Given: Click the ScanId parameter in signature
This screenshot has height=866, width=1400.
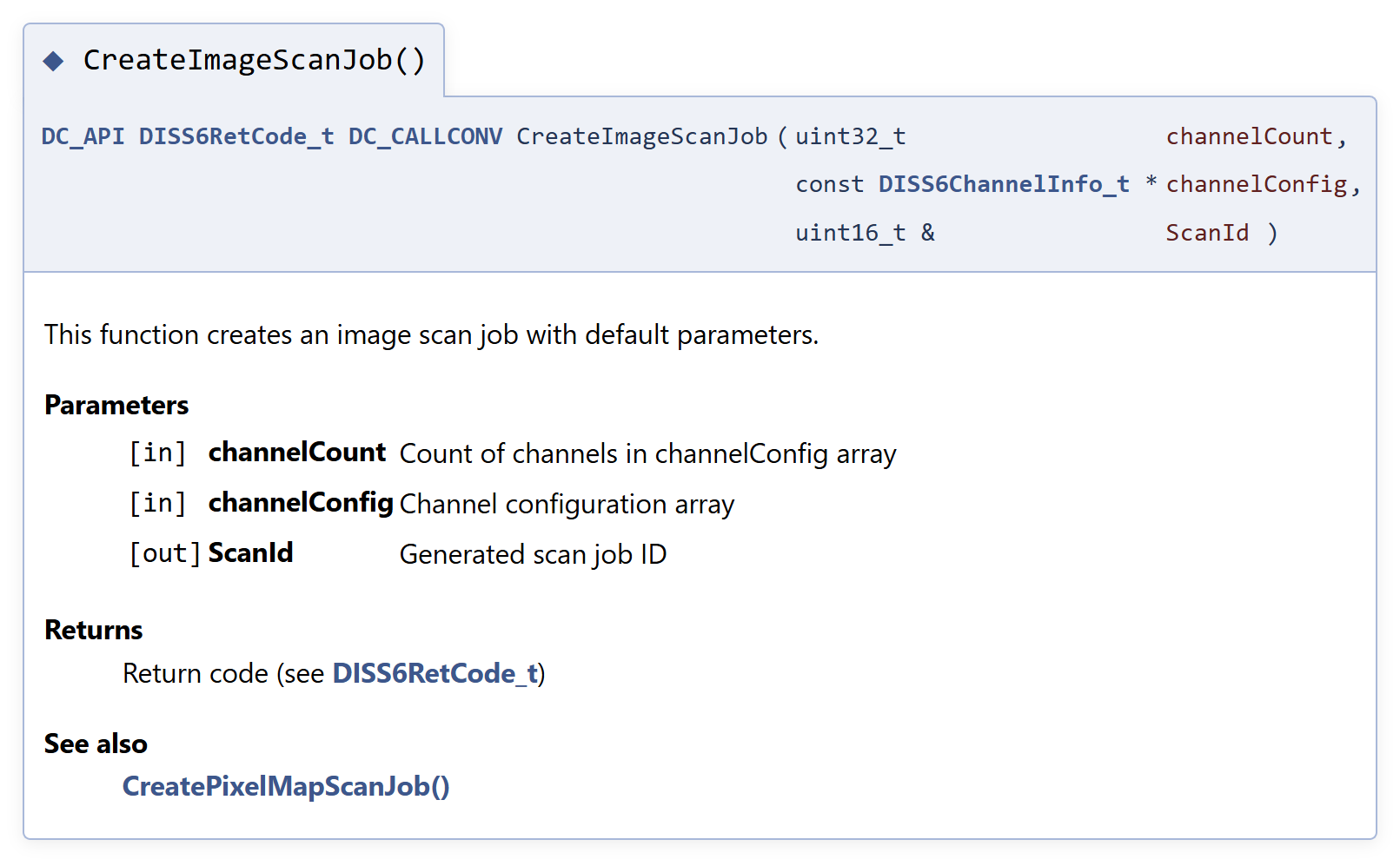Looking at the screenshot, I should [x=1207, y=233].
